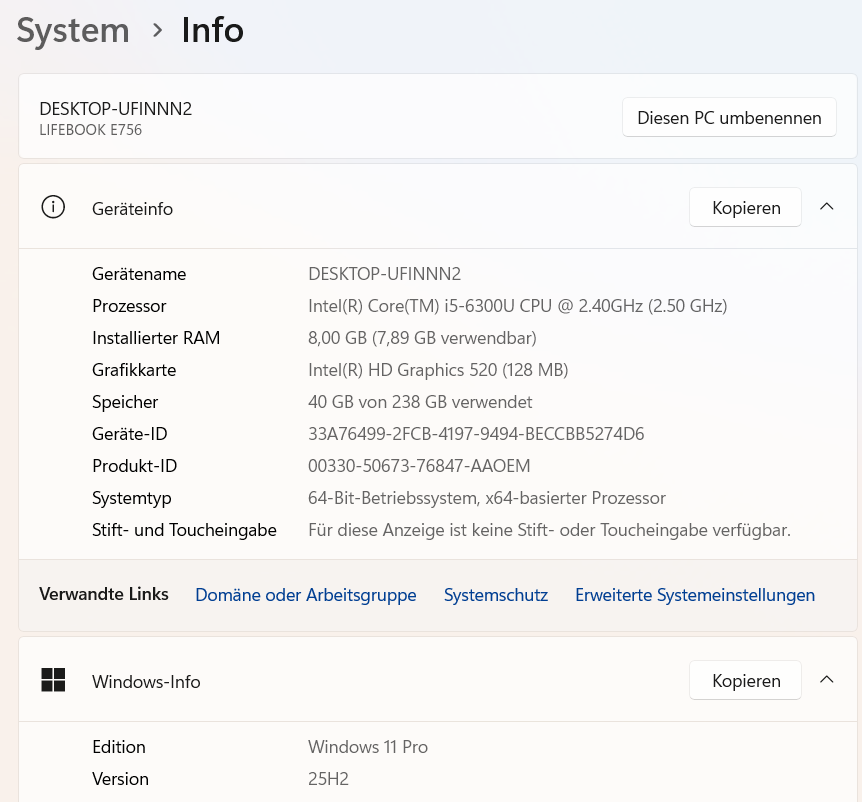Click the Windows 11 Pro edition value

tap(368, 746)
